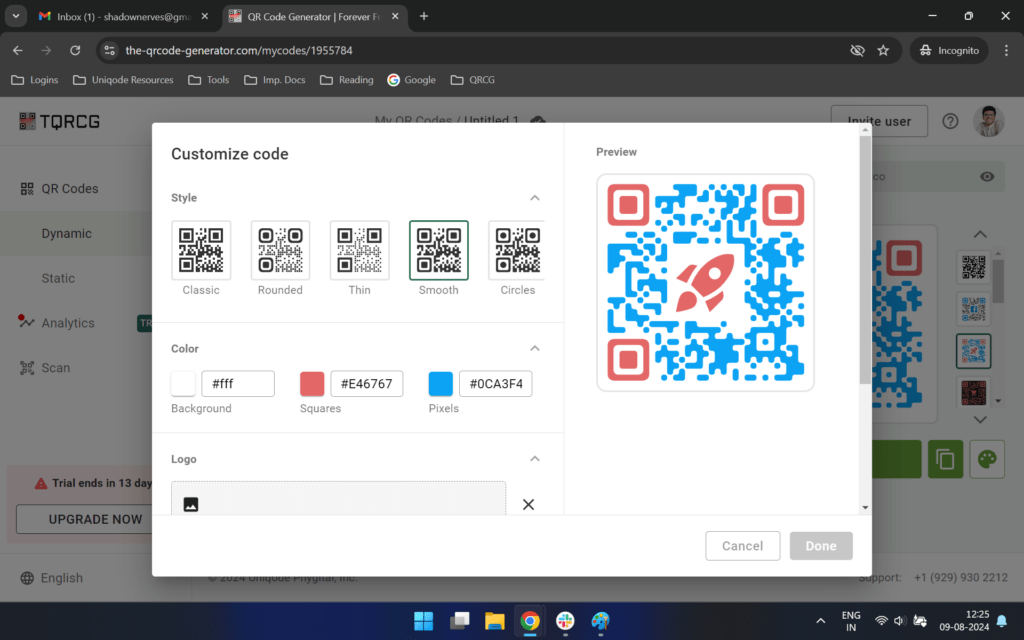Open the Scan sidebar icon

27,368
